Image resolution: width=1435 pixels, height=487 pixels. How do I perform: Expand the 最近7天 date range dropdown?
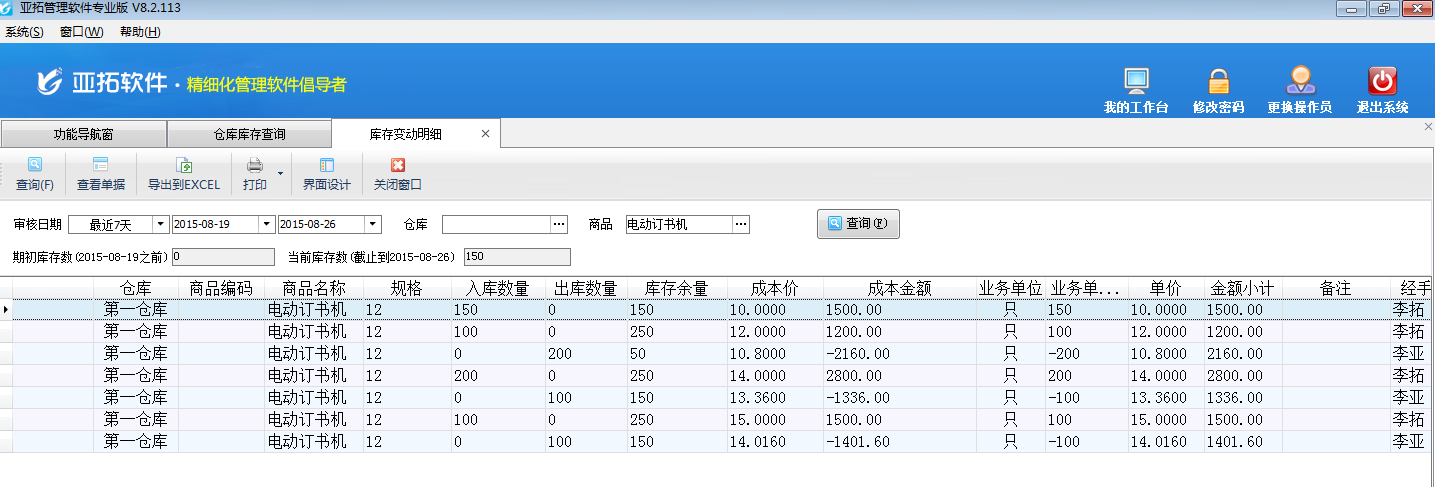point(160,225)
